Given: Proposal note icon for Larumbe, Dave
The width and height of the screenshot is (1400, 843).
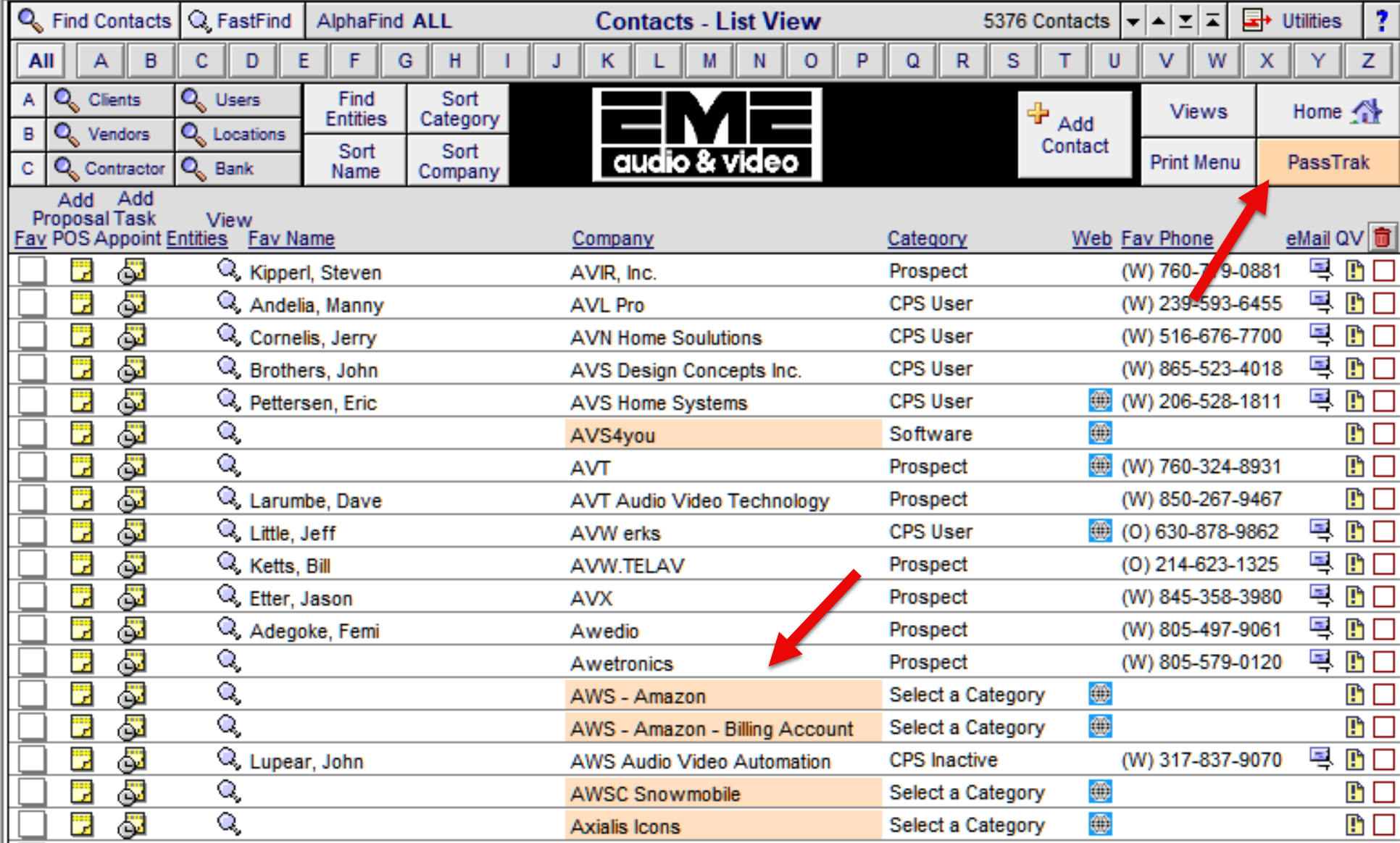Looking at the screenshot, I should (x=82, y=499).
